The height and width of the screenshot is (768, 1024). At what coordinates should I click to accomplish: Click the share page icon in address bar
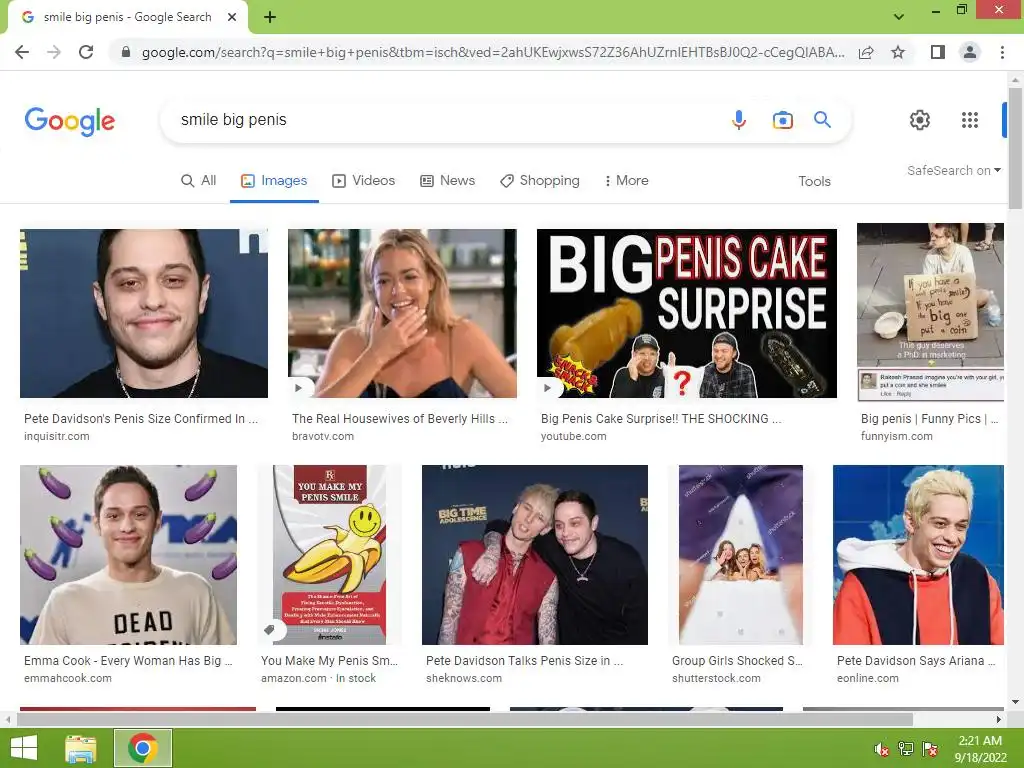[866, 52]
